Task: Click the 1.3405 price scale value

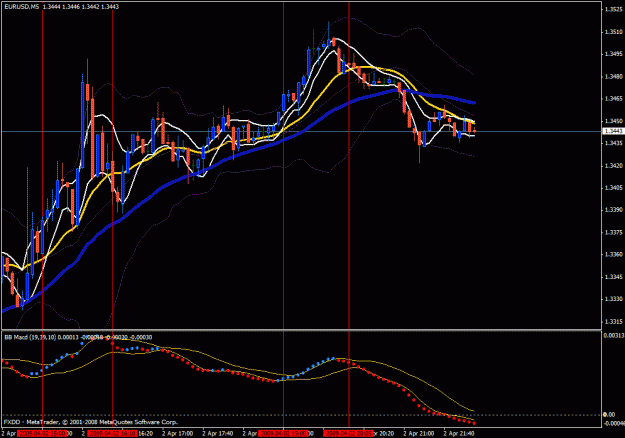Action: pos(614,187)
